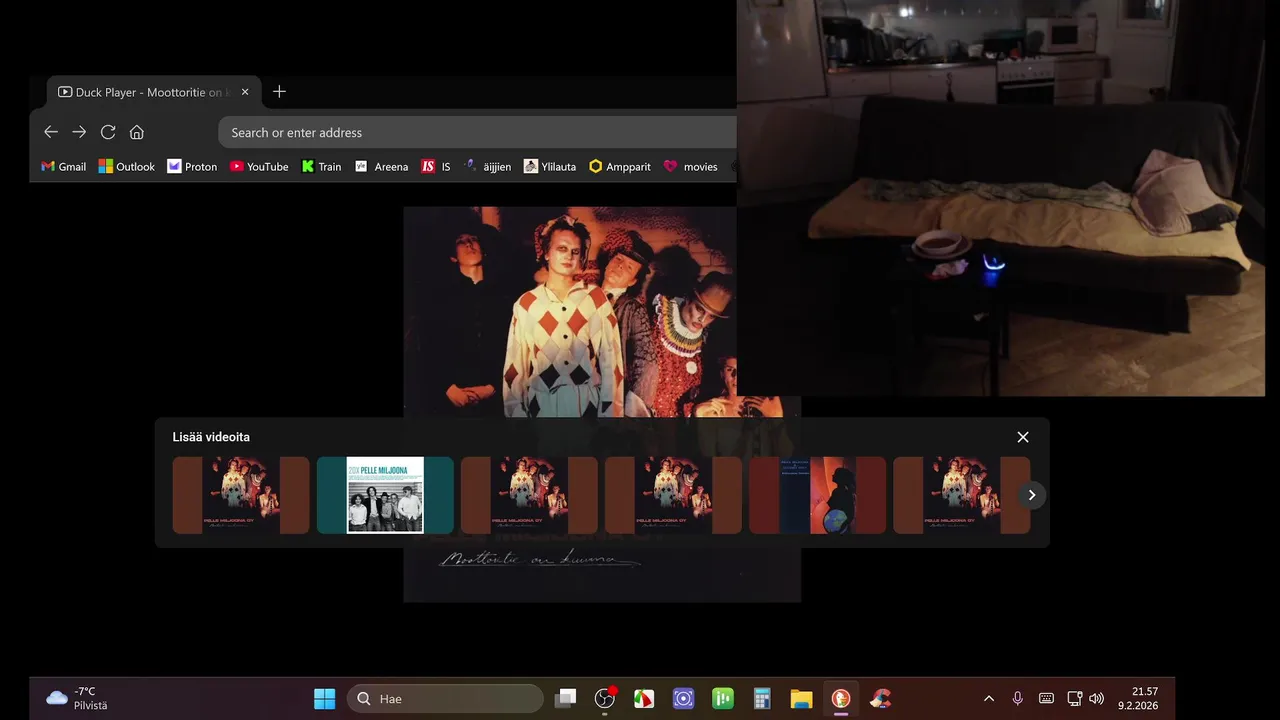Open the browser home page
1280x720 pixels.
coord(137,132)
